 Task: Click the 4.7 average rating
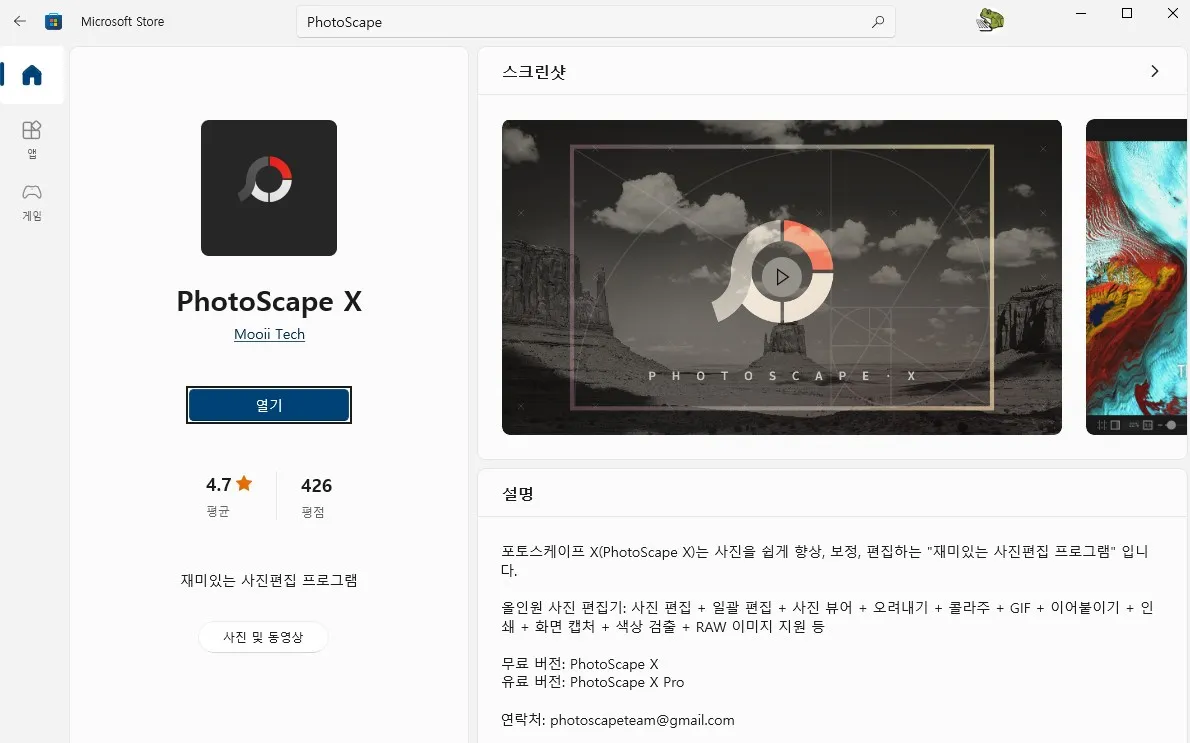click(219, 484)
